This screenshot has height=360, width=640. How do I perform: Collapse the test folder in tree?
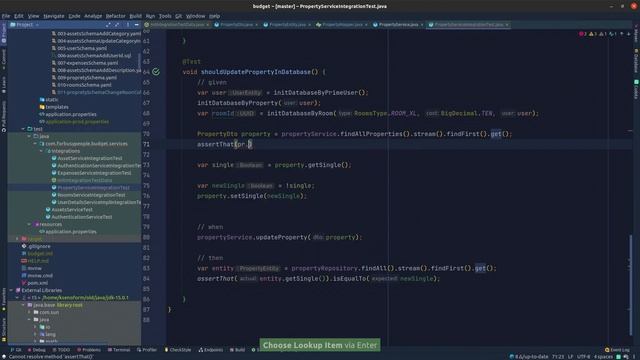(23, 129)
